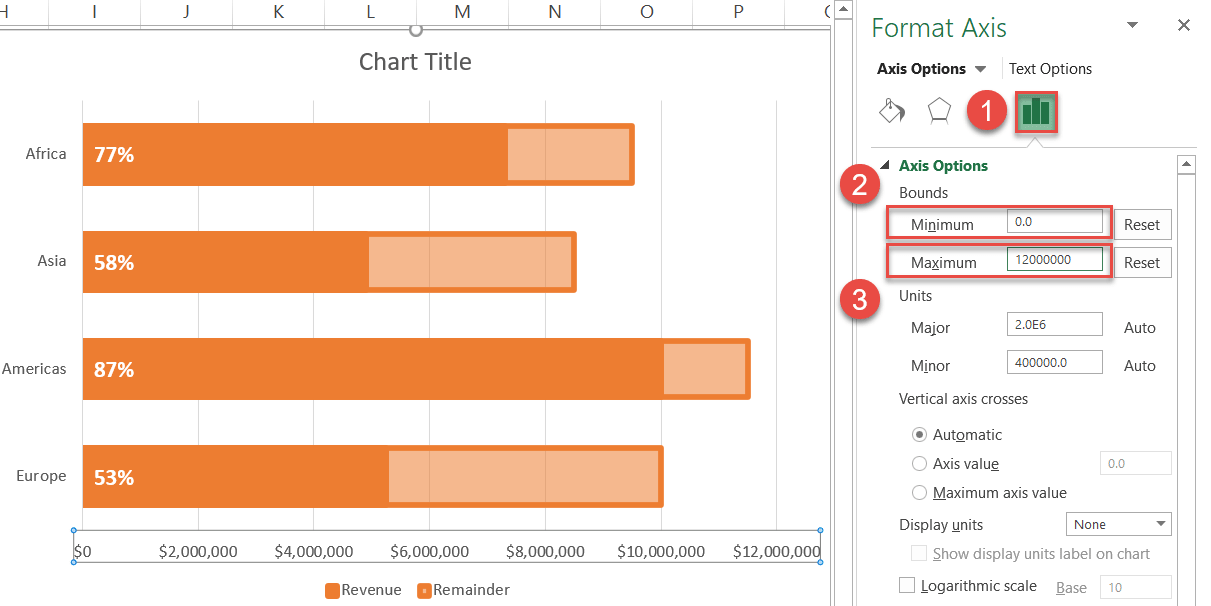The height and width of the screenshot is (606, 1211).
Task: Click the Revenue legend color swatch
Action: tap(332, 591)
